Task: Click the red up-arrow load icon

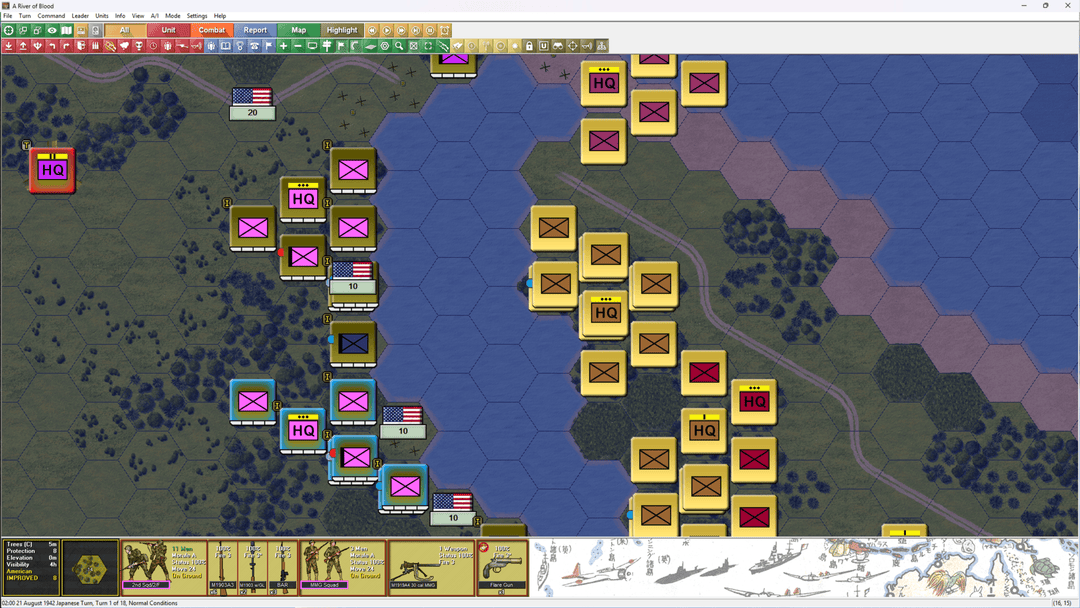Action: pyautogui.click(x=23, y=46)
